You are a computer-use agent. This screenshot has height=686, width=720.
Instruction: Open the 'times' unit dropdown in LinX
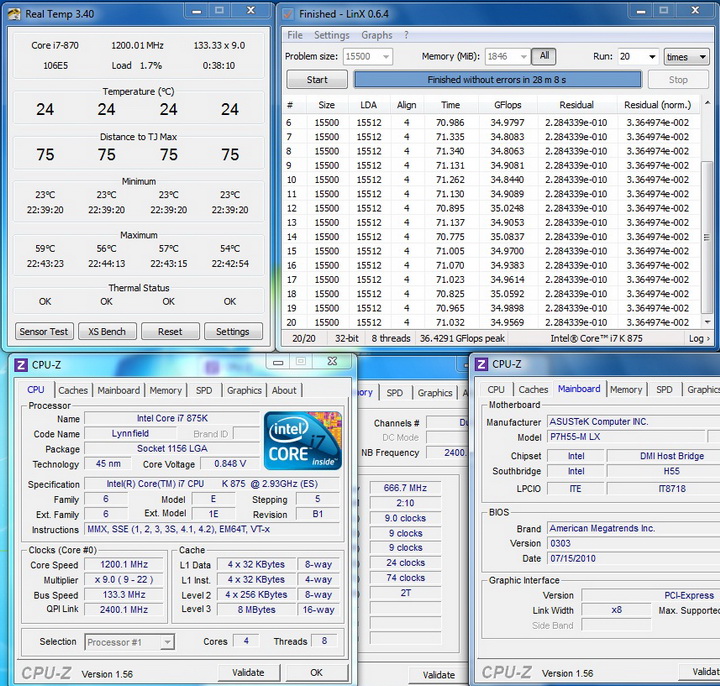[x=686, y=57]
